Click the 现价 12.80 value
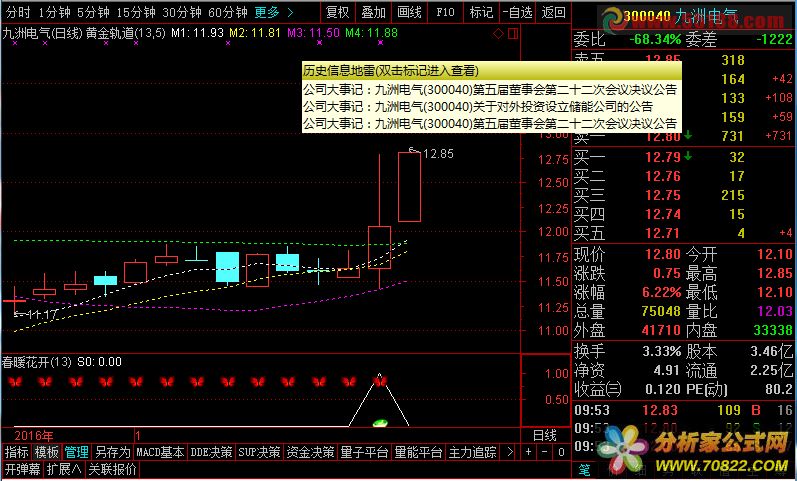The height and width of the screenshot is (481, 797). [x=663, y=254]
